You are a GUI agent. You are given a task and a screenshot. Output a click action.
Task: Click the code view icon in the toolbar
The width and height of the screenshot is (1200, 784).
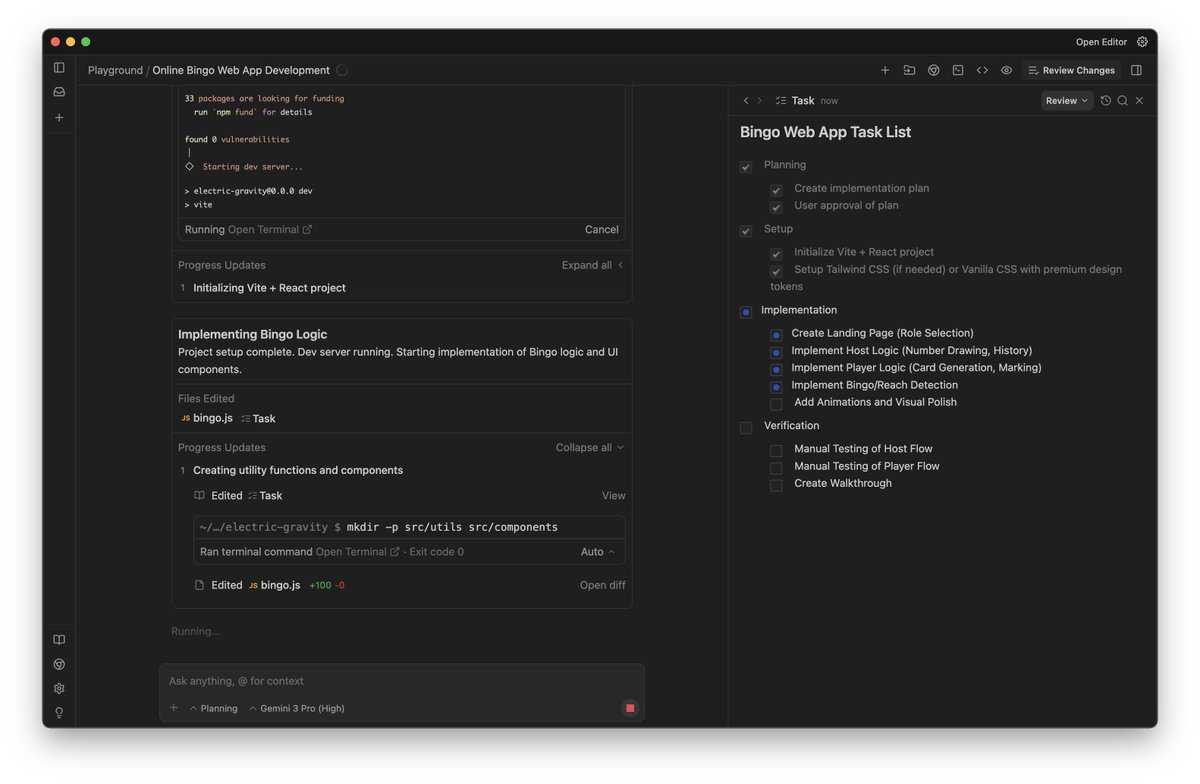click(982, 70)
